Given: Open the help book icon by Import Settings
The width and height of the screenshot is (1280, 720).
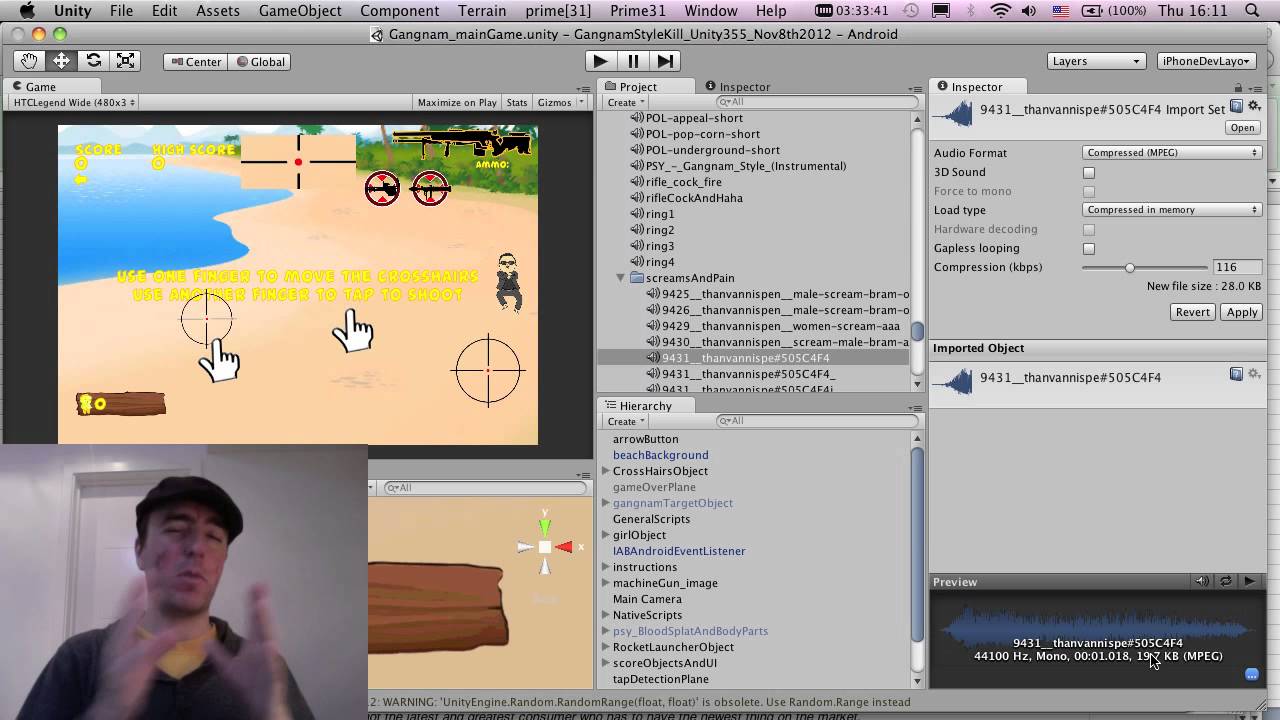Looking at the screenshot, I should tap(1236, 106).
